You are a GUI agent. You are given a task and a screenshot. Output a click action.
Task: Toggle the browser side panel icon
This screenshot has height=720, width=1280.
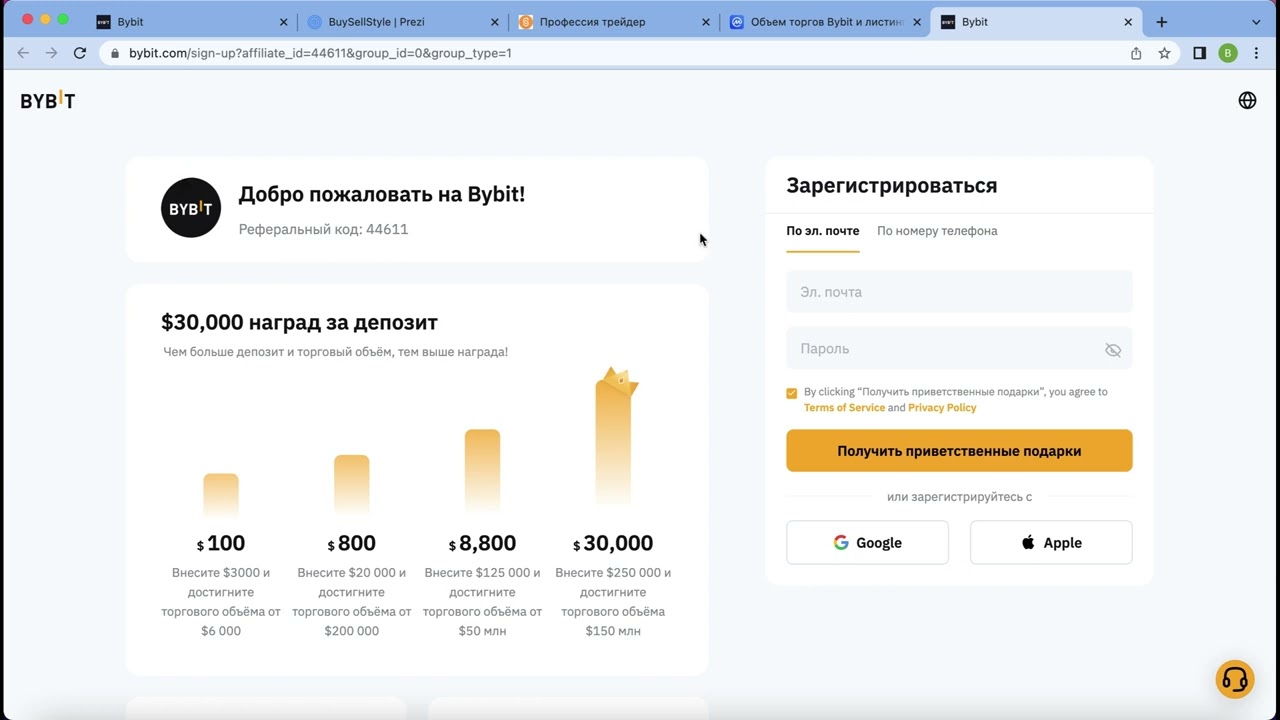point(1200,53)
